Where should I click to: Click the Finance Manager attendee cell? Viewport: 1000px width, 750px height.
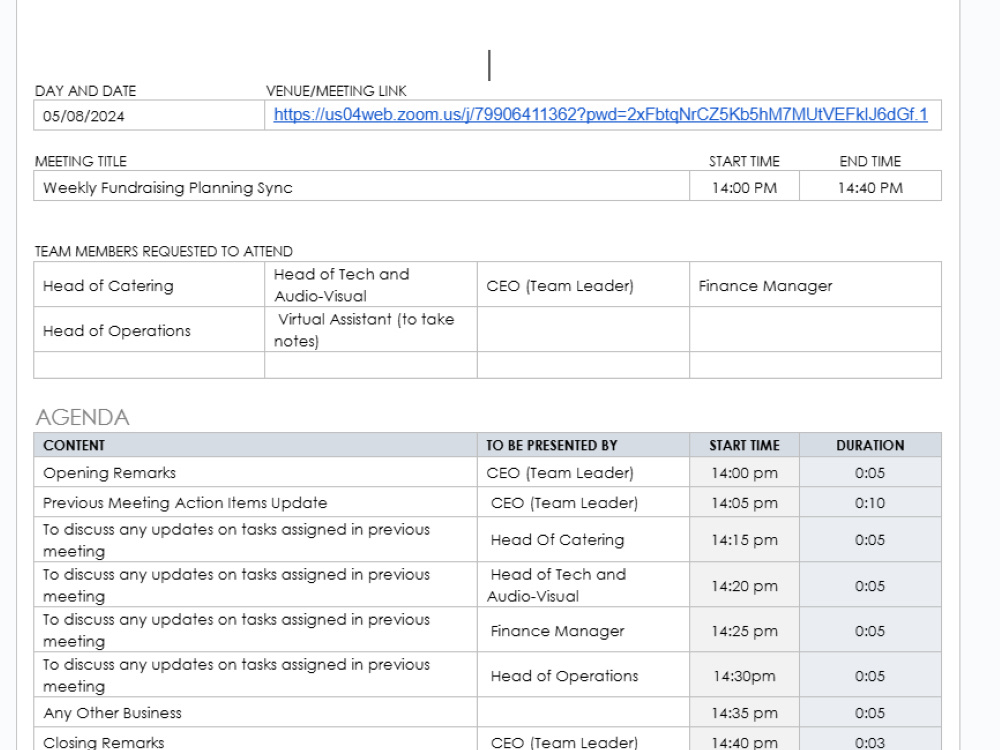815,285
